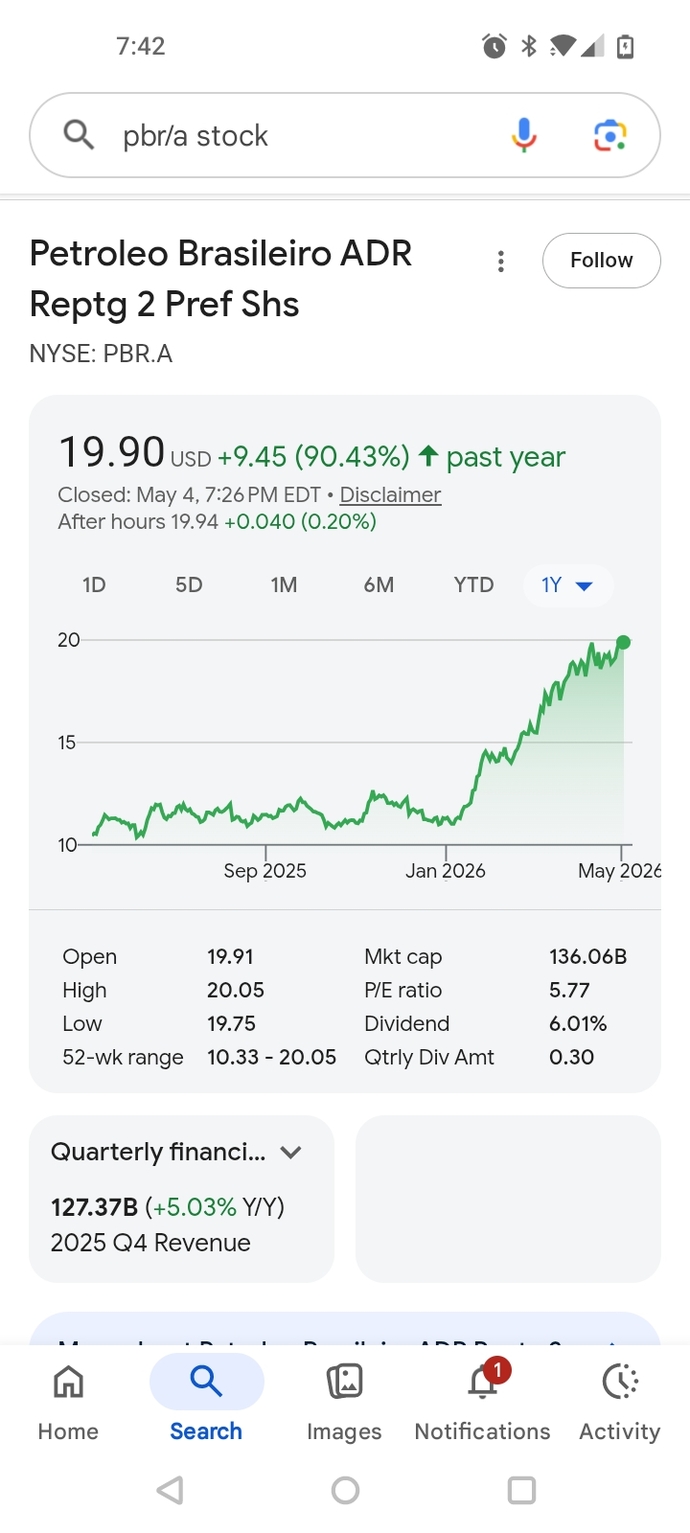Viewport: 690px width, 1533px height.
Task: Select the 5D chart range
Action: [189, 585]
